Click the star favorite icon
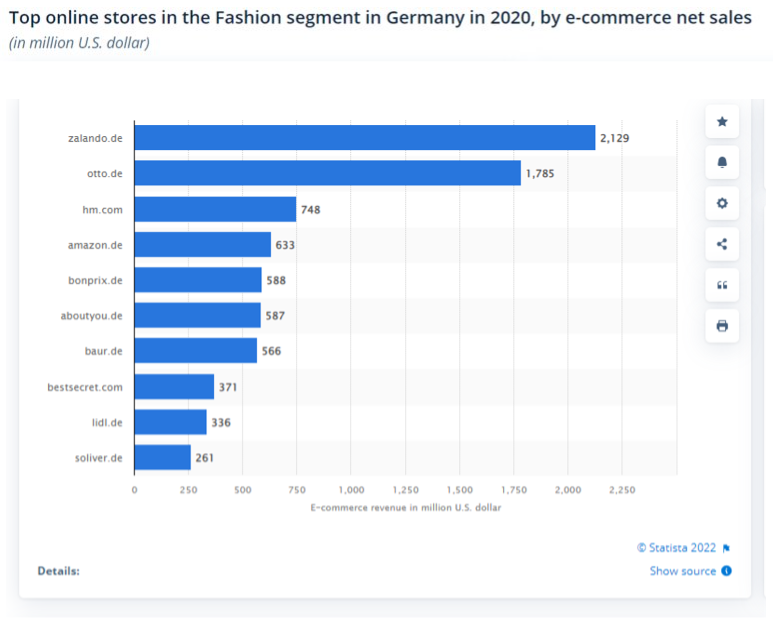This screenshot has height=629, width=773. (x=722, y=122)
